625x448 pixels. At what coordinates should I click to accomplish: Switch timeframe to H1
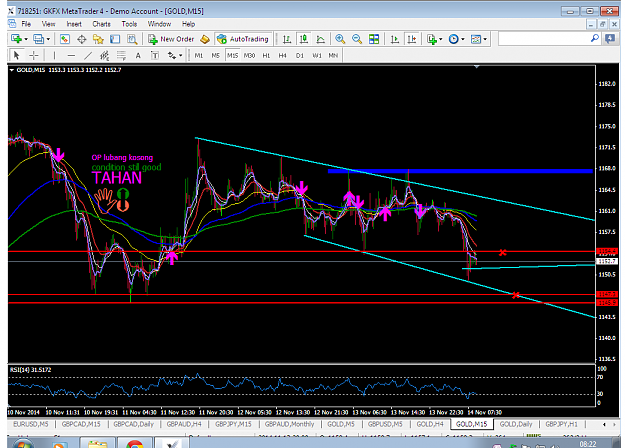tap(266, 55)
